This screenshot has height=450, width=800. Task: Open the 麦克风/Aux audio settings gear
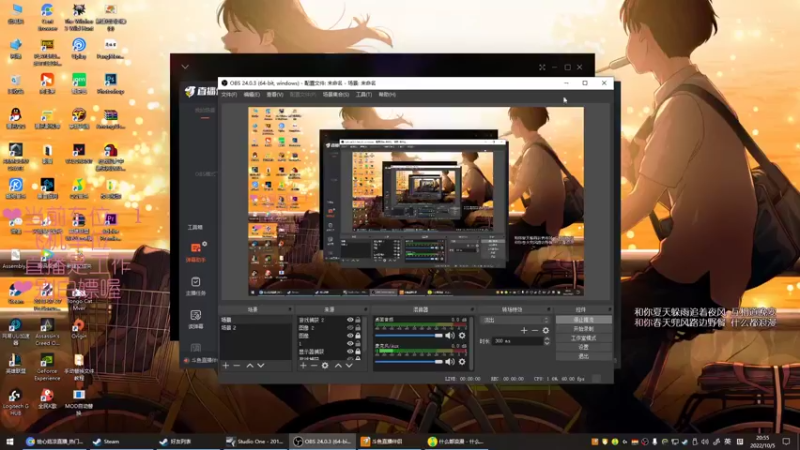(x=462, y=361)
